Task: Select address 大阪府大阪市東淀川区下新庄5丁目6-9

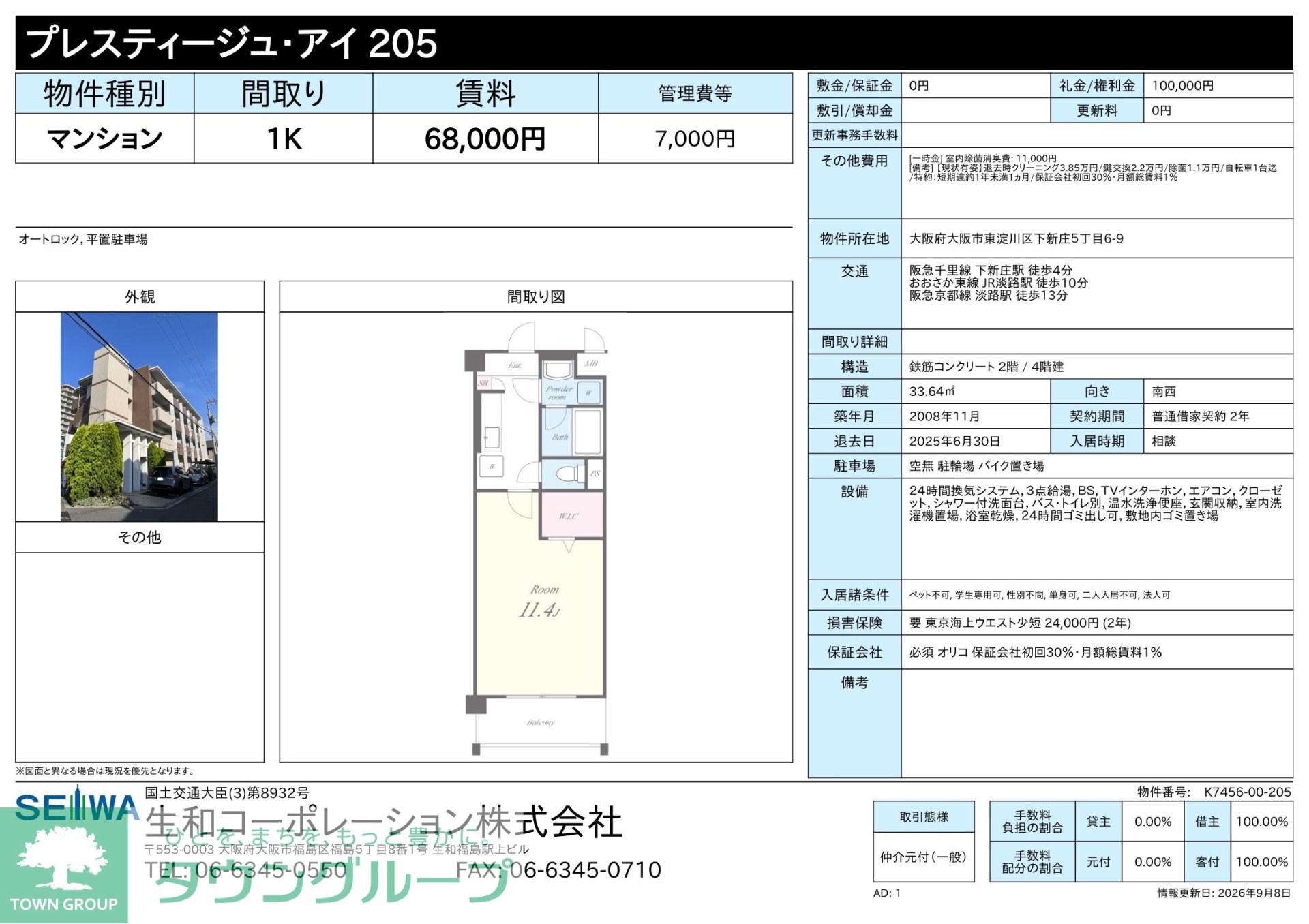Action: [x=1016, y=238]
